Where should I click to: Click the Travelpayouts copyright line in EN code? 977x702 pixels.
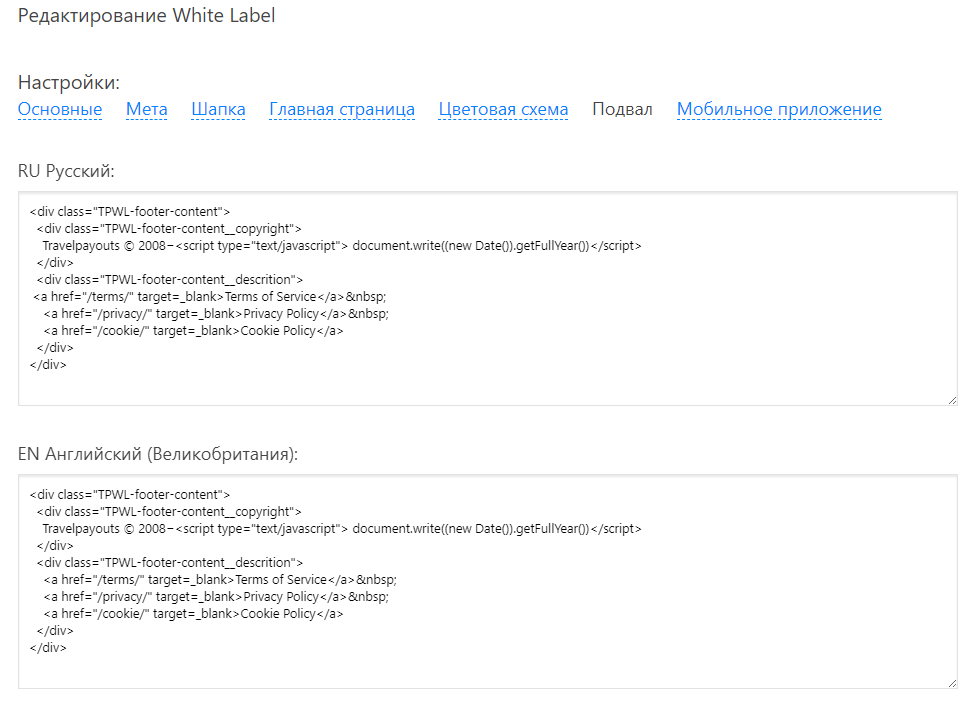[x=340, y=529]
